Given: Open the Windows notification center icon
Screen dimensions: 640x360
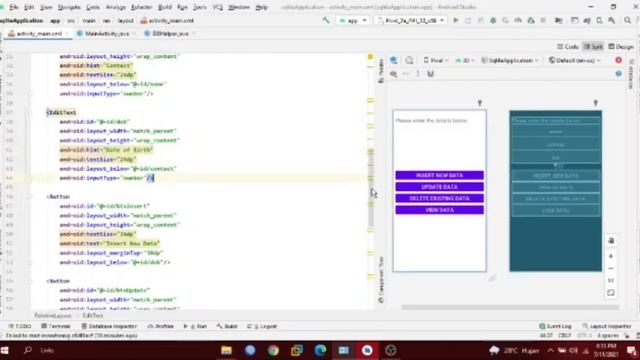Looking at the screenshot, I should (632, 350).
